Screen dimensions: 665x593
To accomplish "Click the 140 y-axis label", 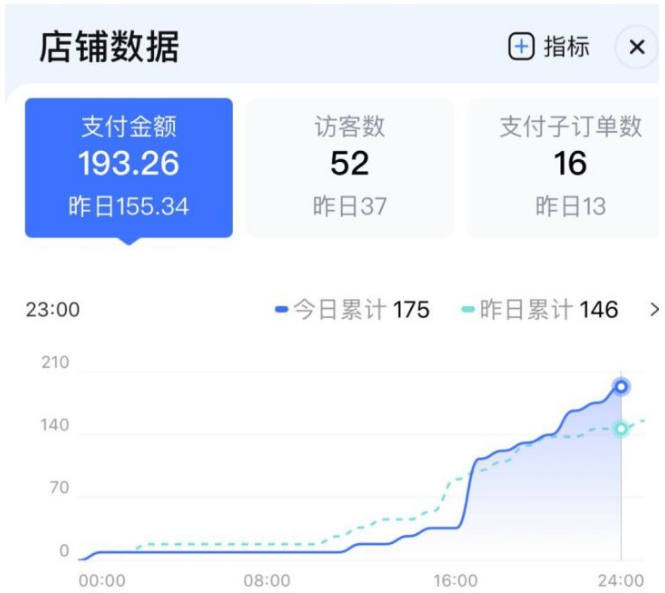I will [x=55, y=425].
